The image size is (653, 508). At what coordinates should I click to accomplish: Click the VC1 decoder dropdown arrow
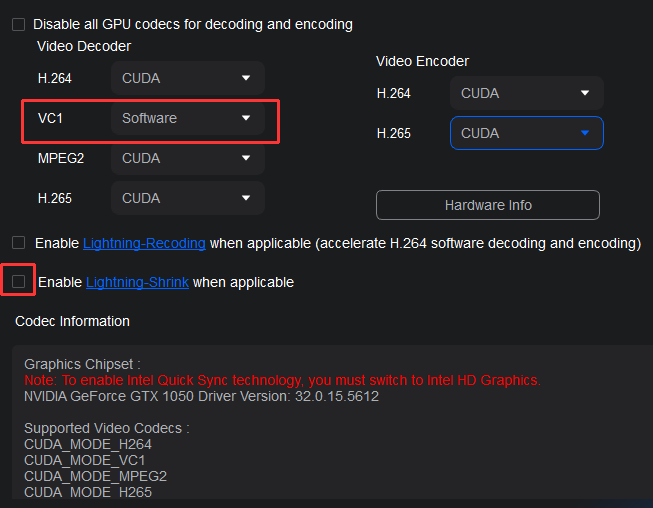coord(246,118)
